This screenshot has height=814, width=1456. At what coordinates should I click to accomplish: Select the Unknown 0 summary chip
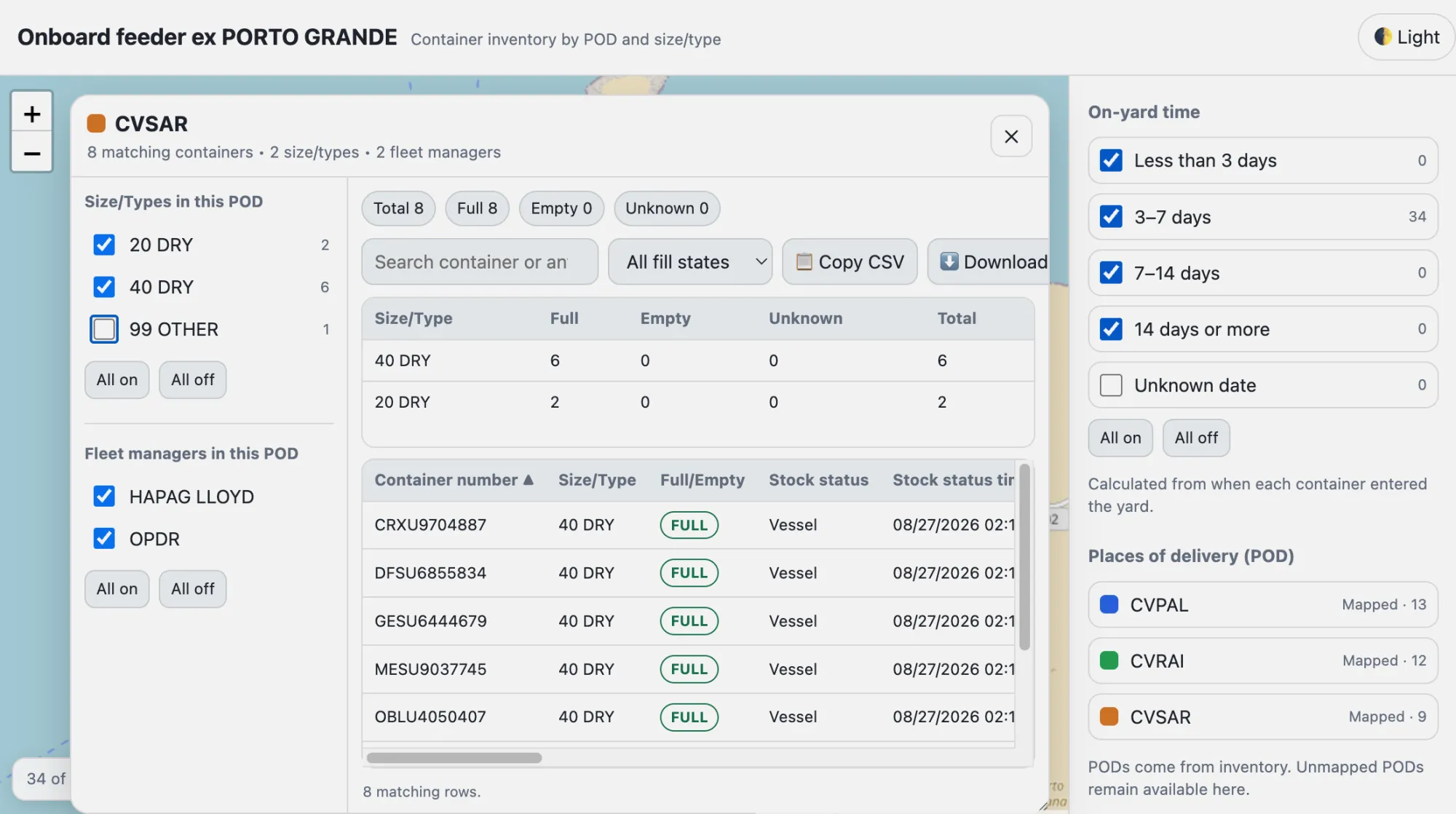pyautogui.click(x=667, y=208)
